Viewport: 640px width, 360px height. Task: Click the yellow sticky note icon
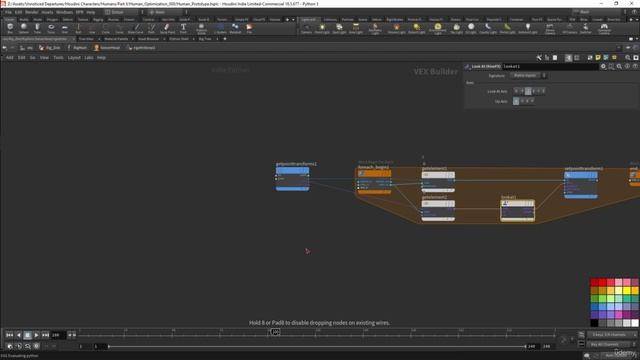[598, 58]
